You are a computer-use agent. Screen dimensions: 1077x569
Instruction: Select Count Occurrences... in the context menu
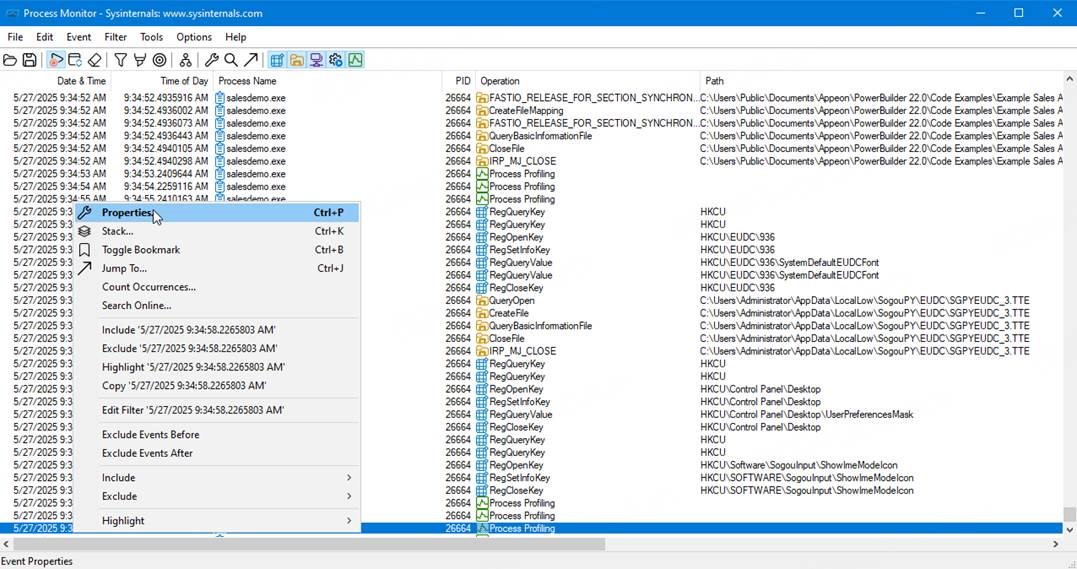click(x=216, y=287)
